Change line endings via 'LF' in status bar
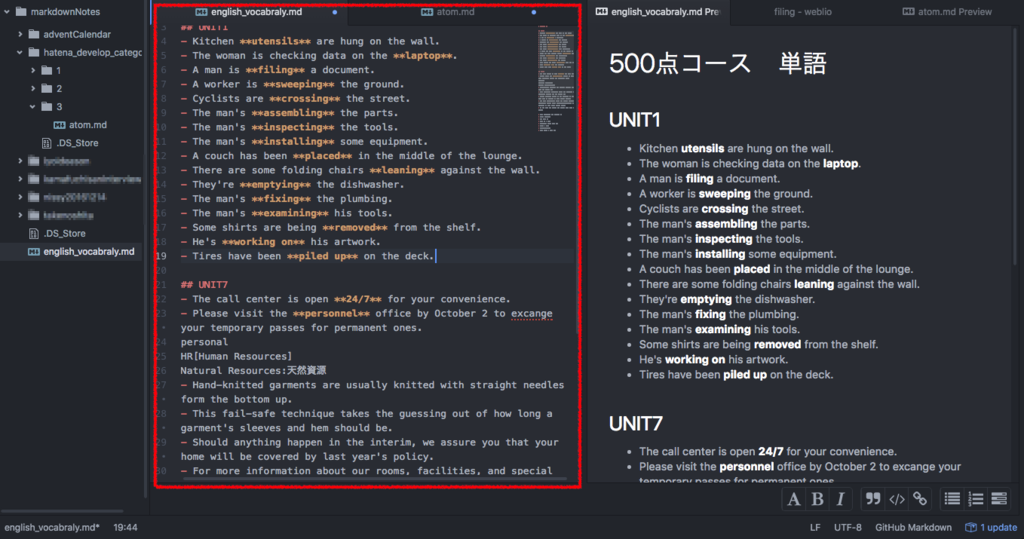Screen dimensions: 1024x539 coord(815,527)
